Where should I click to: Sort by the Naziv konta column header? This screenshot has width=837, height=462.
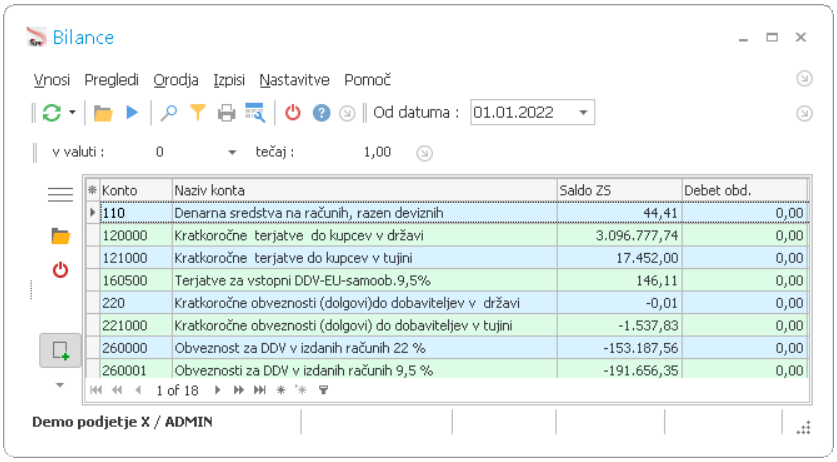click(365, 190)
